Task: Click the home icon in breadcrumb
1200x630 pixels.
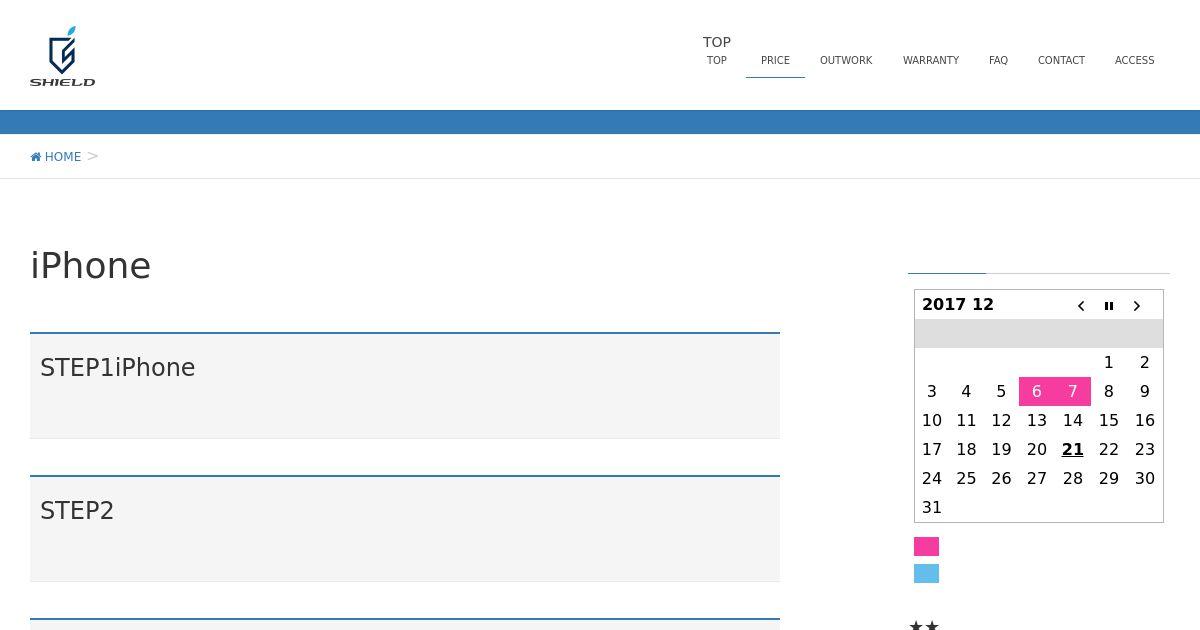Action: [x=36, y=157]
